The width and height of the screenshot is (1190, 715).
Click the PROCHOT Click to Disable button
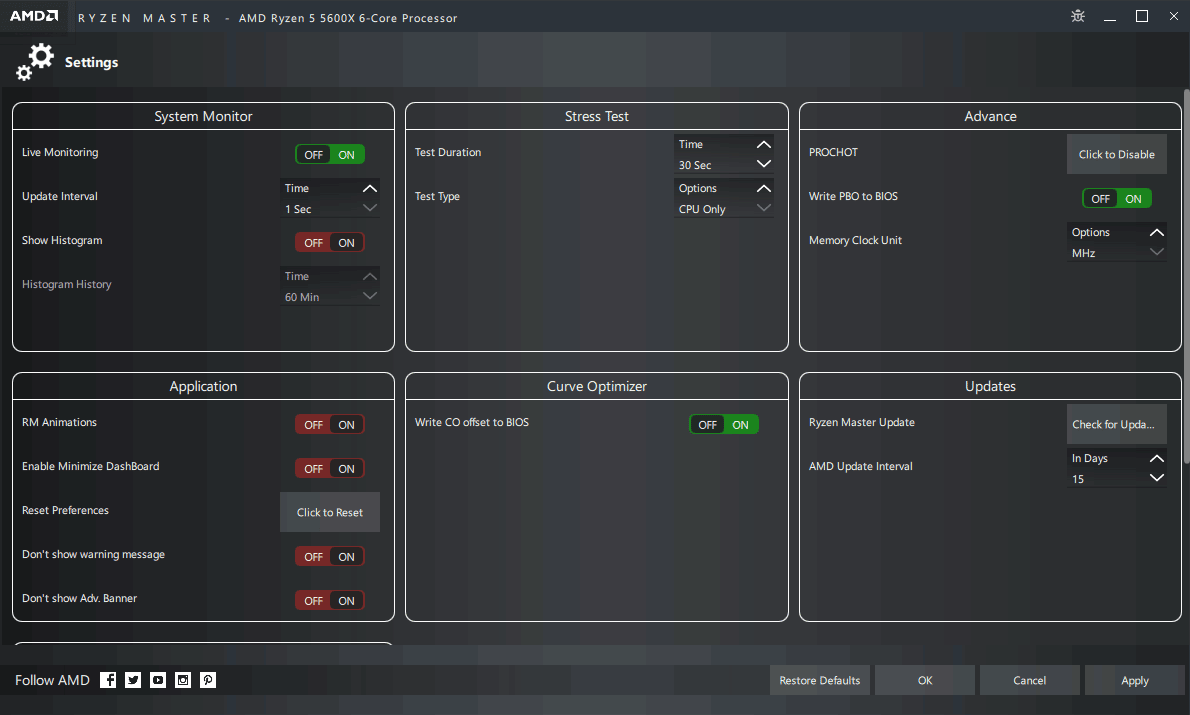(x=1116, y=155)
